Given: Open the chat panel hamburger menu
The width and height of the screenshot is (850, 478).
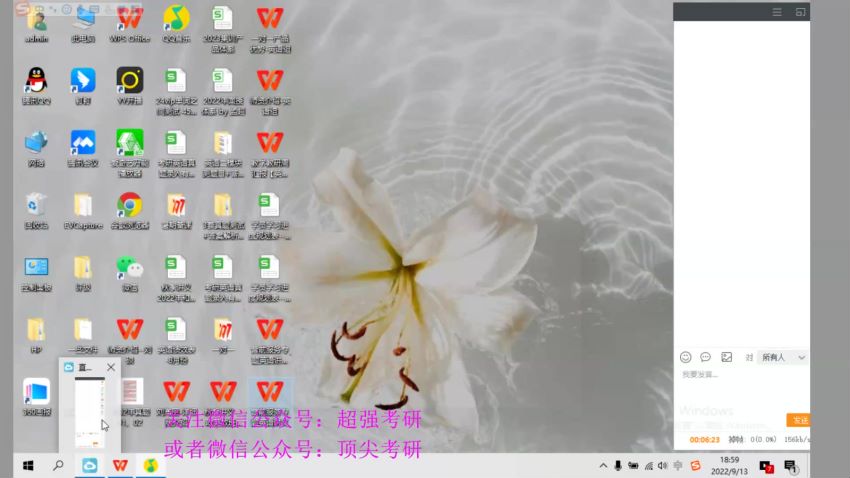Looking at the screenshot, I should [x=777, y=12].
